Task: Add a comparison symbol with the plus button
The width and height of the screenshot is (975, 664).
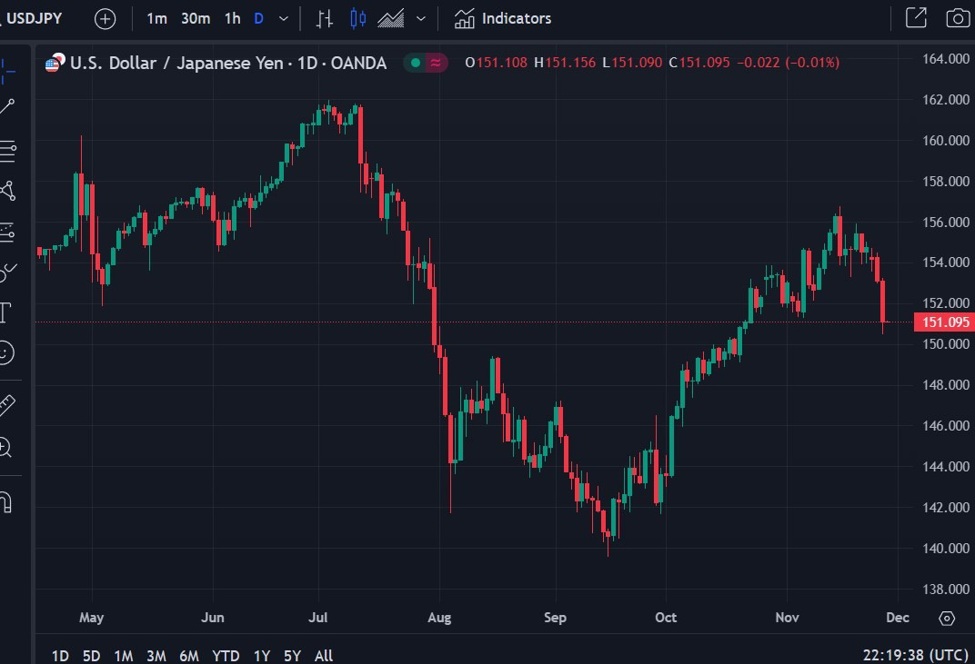Action: click(x=104, y=18)
